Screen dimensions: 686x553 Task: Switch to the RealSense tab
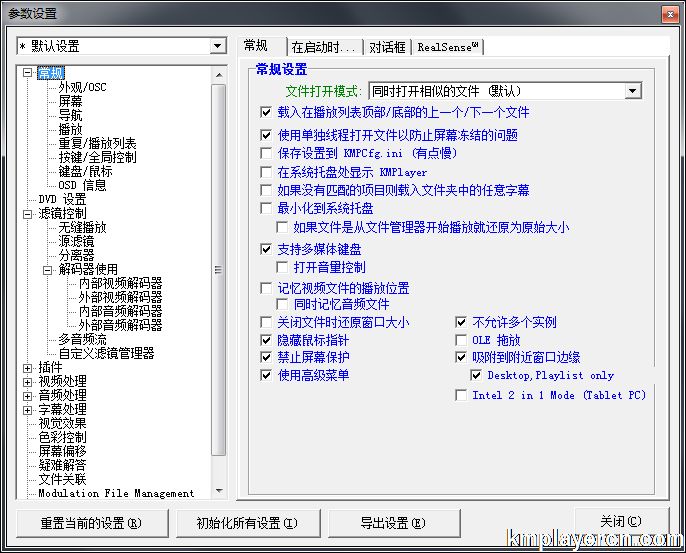[x=449, y=47]
